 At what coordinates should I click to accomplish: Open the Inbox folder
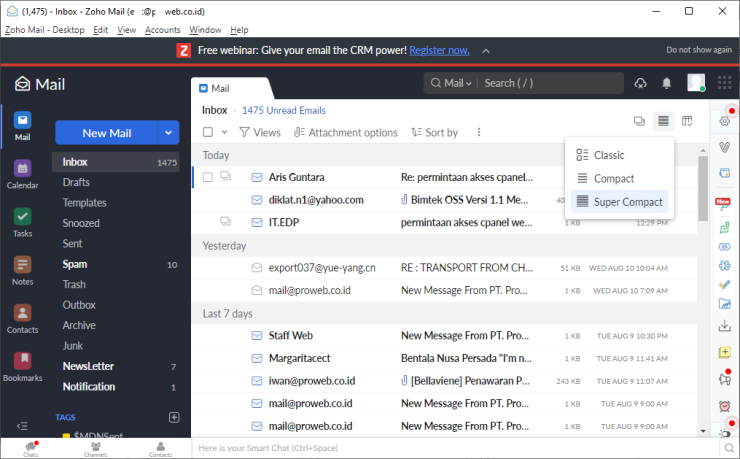pyautogui.click(x=116, y=162)
